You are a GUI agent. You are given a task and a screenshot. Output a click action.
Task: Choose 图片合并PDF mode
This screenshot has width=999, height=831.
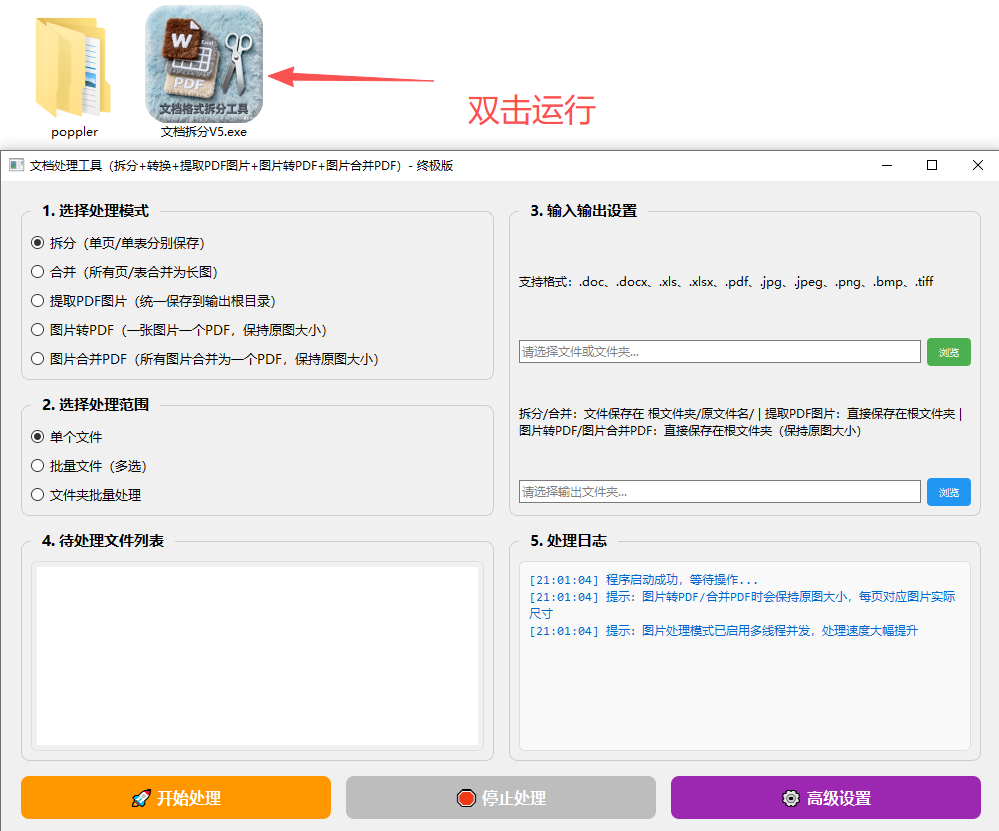point(38,358)
